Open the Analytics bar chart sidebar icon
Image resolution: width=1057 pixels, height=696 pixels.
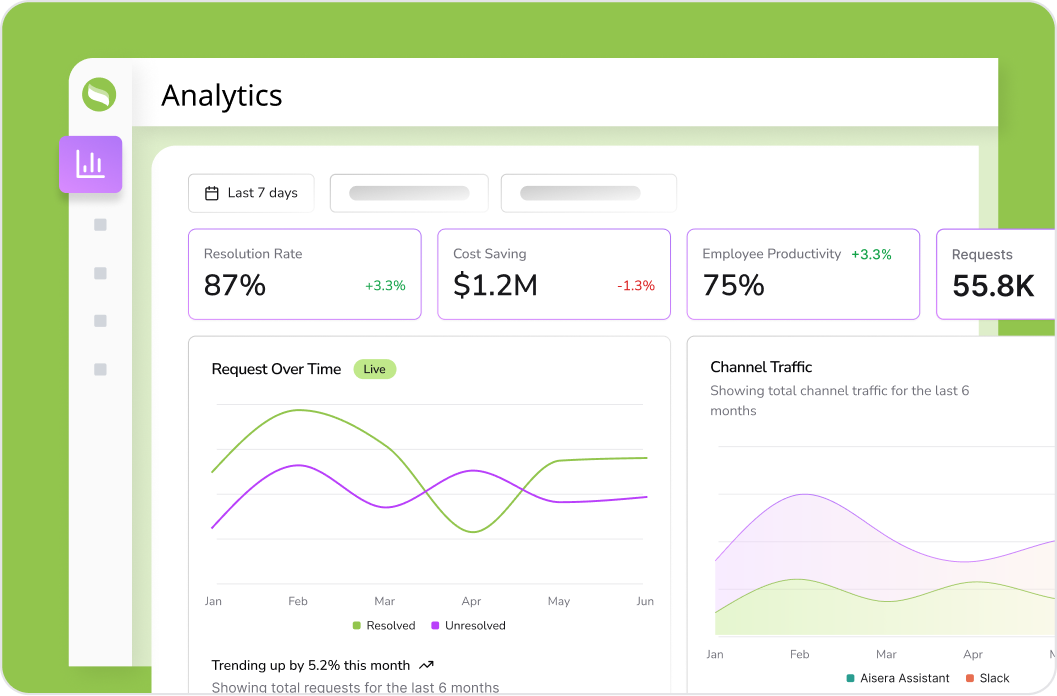point(91,164)
